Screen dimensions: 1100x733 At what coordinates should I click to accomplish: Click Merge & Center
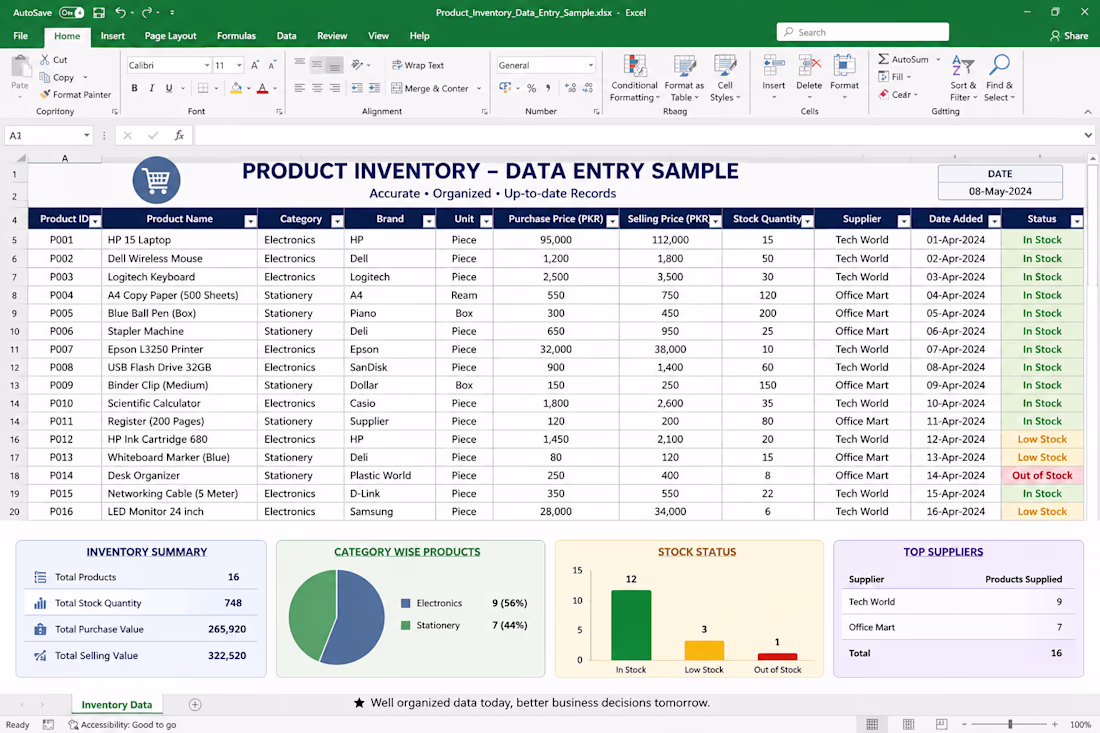pos(429,88)
